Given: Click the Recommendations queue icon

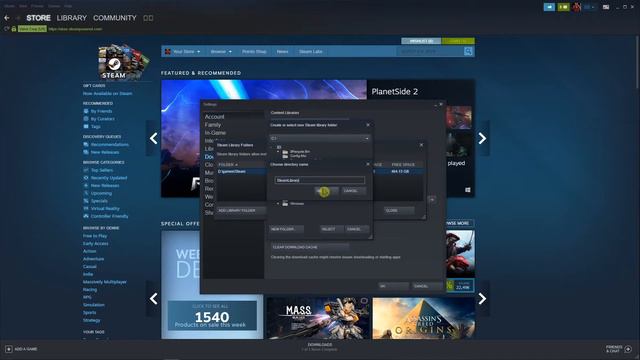Looking at the screenshot, I should tap(86, 144).
